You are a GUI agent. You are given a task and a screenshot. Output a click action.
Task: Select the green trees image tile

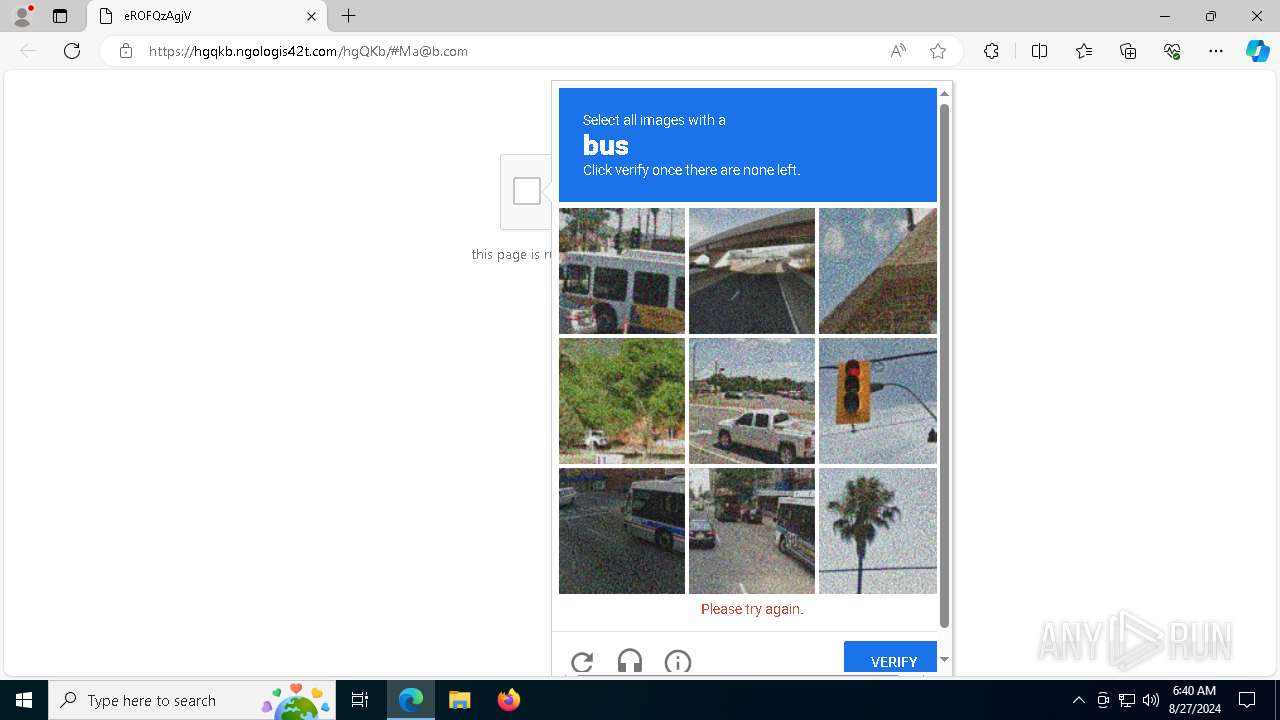pyautogui.click(x=622, y=401)
